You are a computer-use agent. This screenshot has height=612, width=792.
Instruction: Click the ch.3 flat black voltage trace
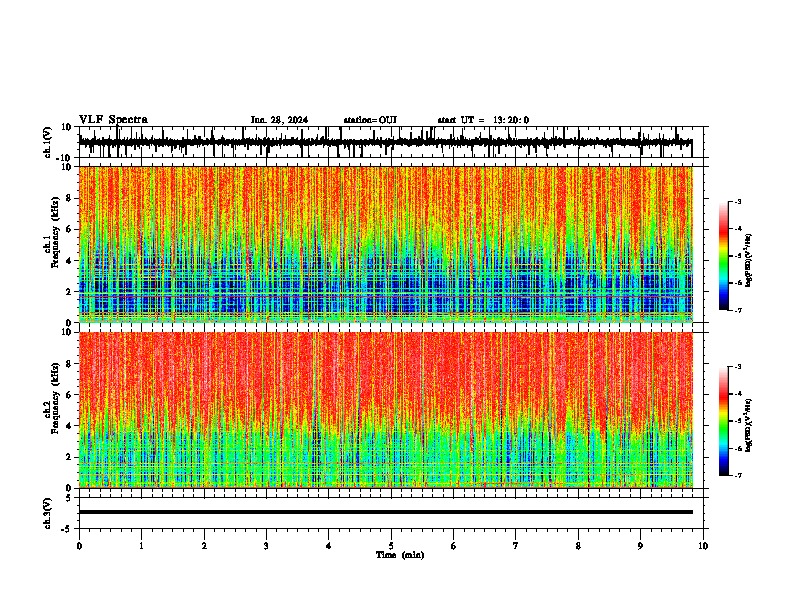pyautogui.click(x=385, y=512)
